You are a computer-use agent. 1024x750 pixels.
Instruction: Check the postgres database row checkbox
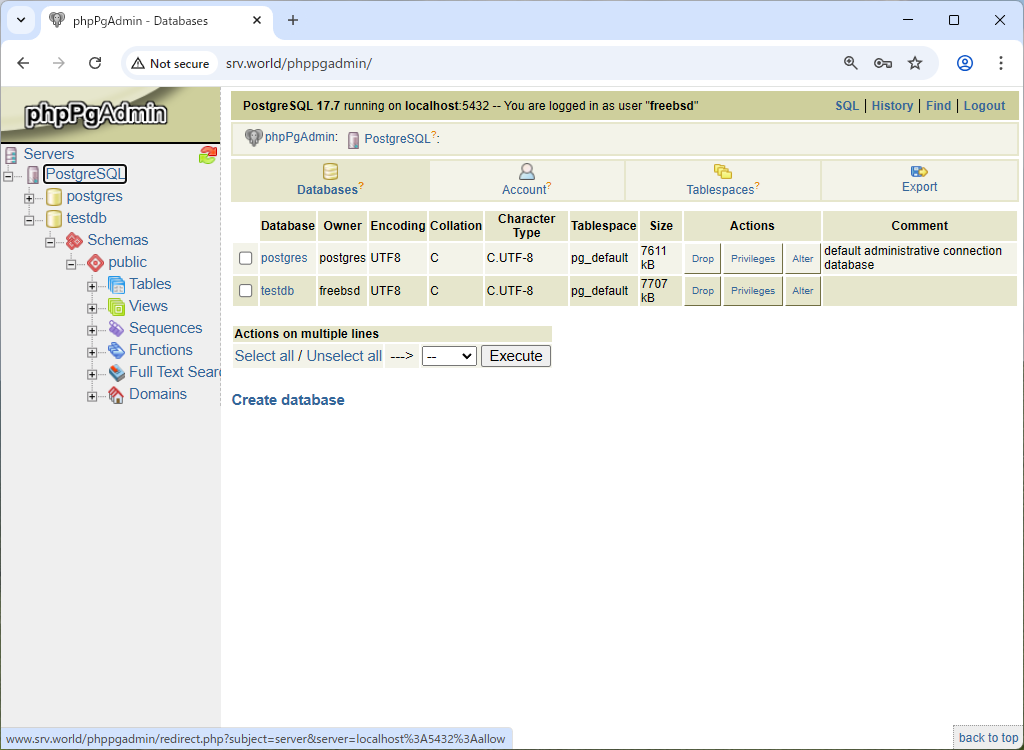click(x=246, y=258)
